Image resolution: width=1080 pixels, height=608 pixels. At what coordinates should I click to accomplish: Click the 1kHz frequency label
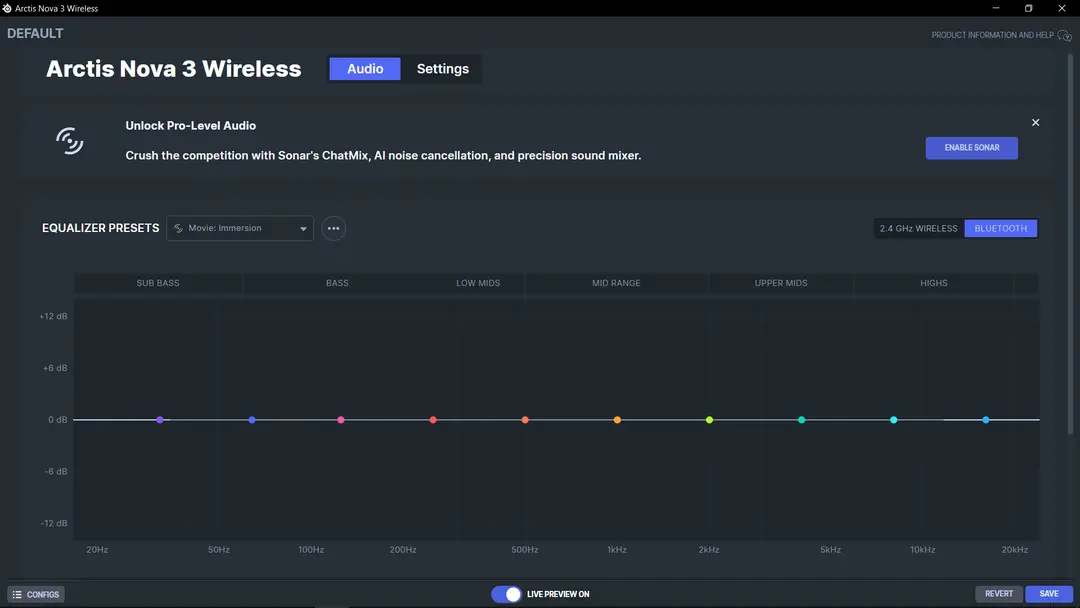point(617,549)
